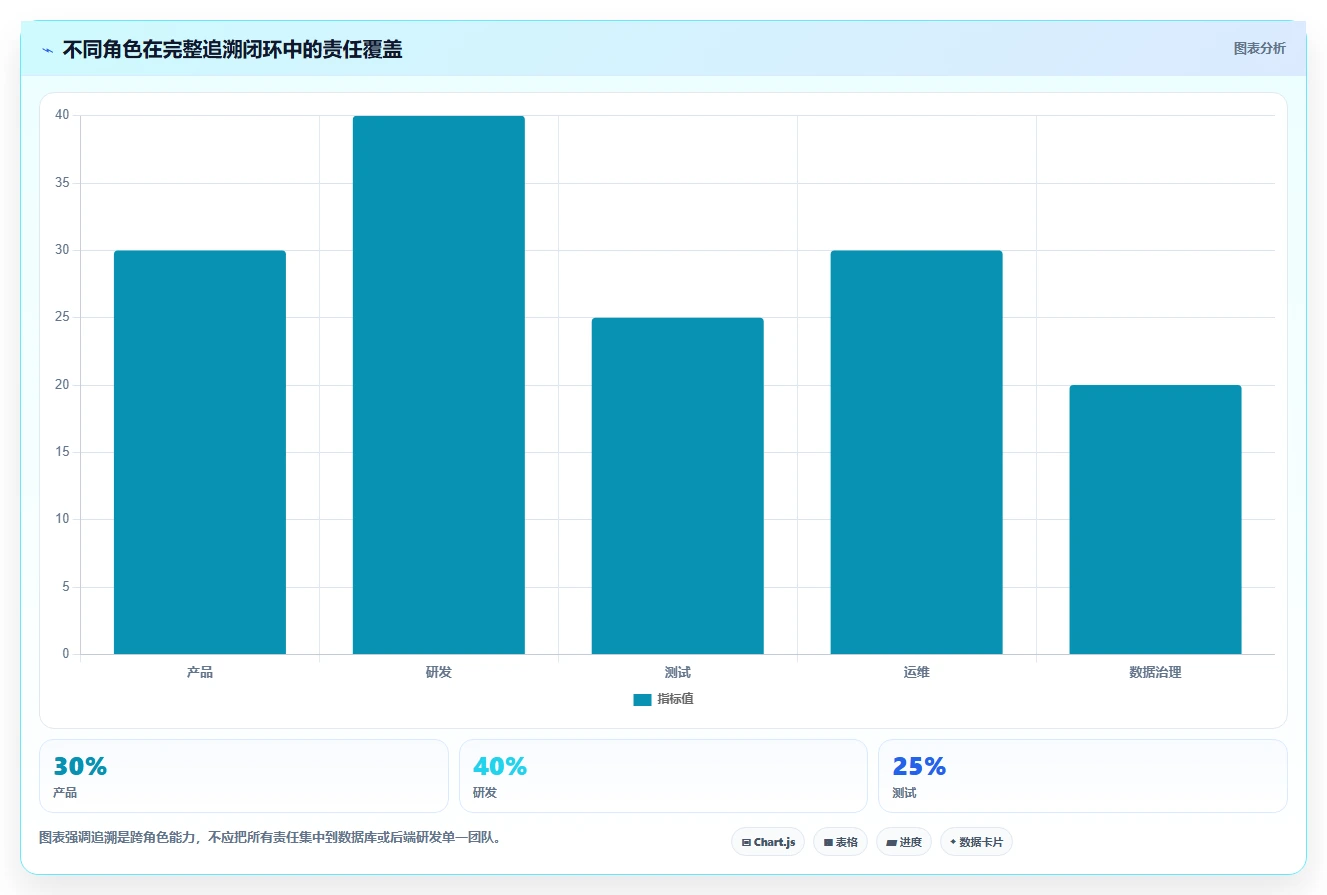The height and width of the screenshot is (895, 1327).
Task: Click the 研发 bar in chart
Action: (439, 385)
